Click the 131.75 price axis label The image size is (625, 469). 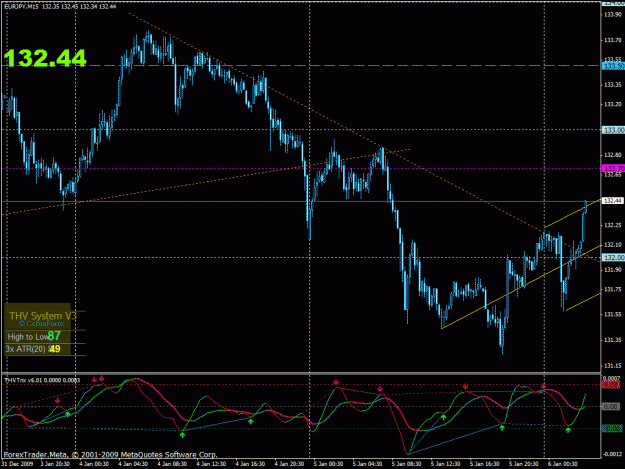(x=613, y=289)
